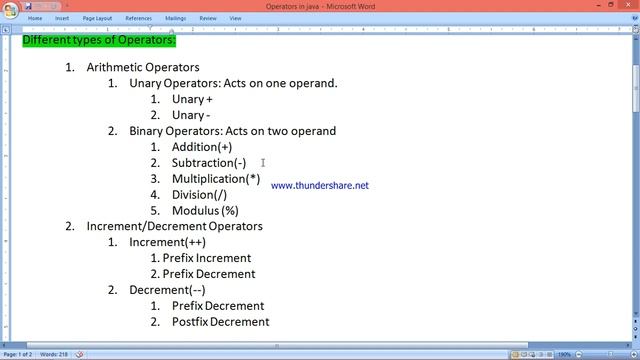This screenshot has height=360, width=640.
Task: Click the proofing errors icon in status bar
Action: tap(80, 355)
